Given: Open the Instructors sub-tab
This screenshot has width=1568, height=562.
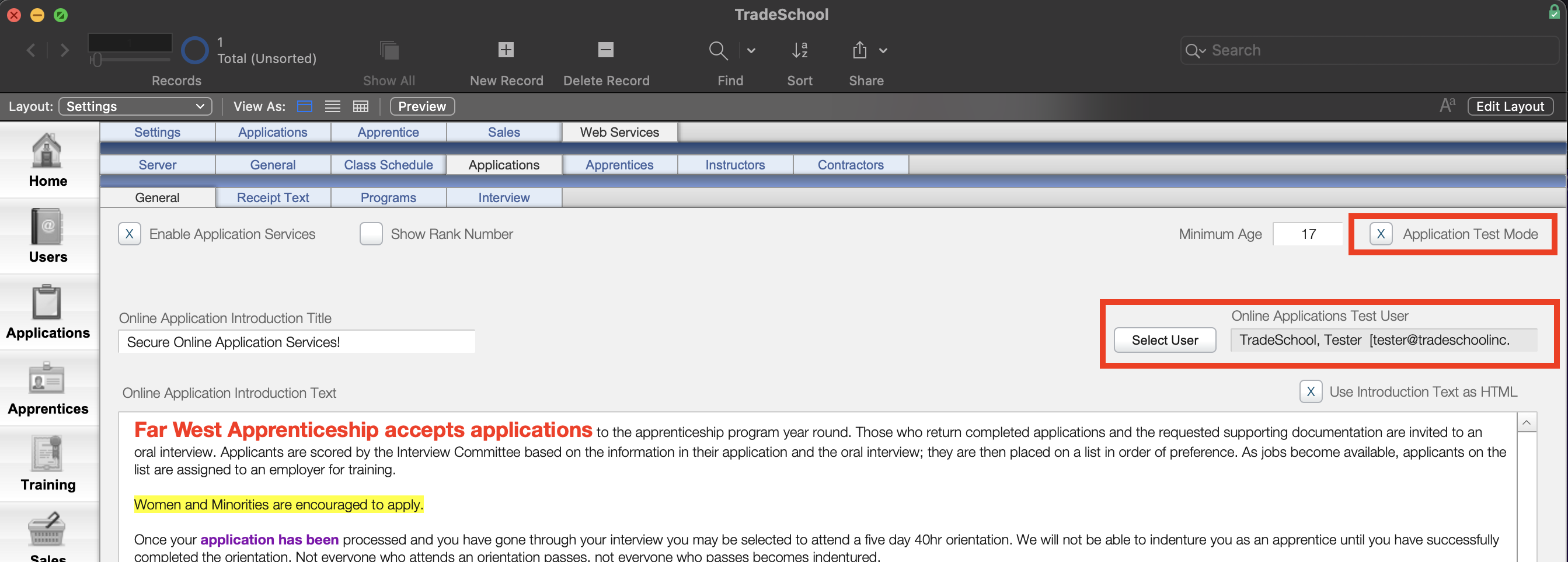Looking at the screenshot, I should [736, 165].
